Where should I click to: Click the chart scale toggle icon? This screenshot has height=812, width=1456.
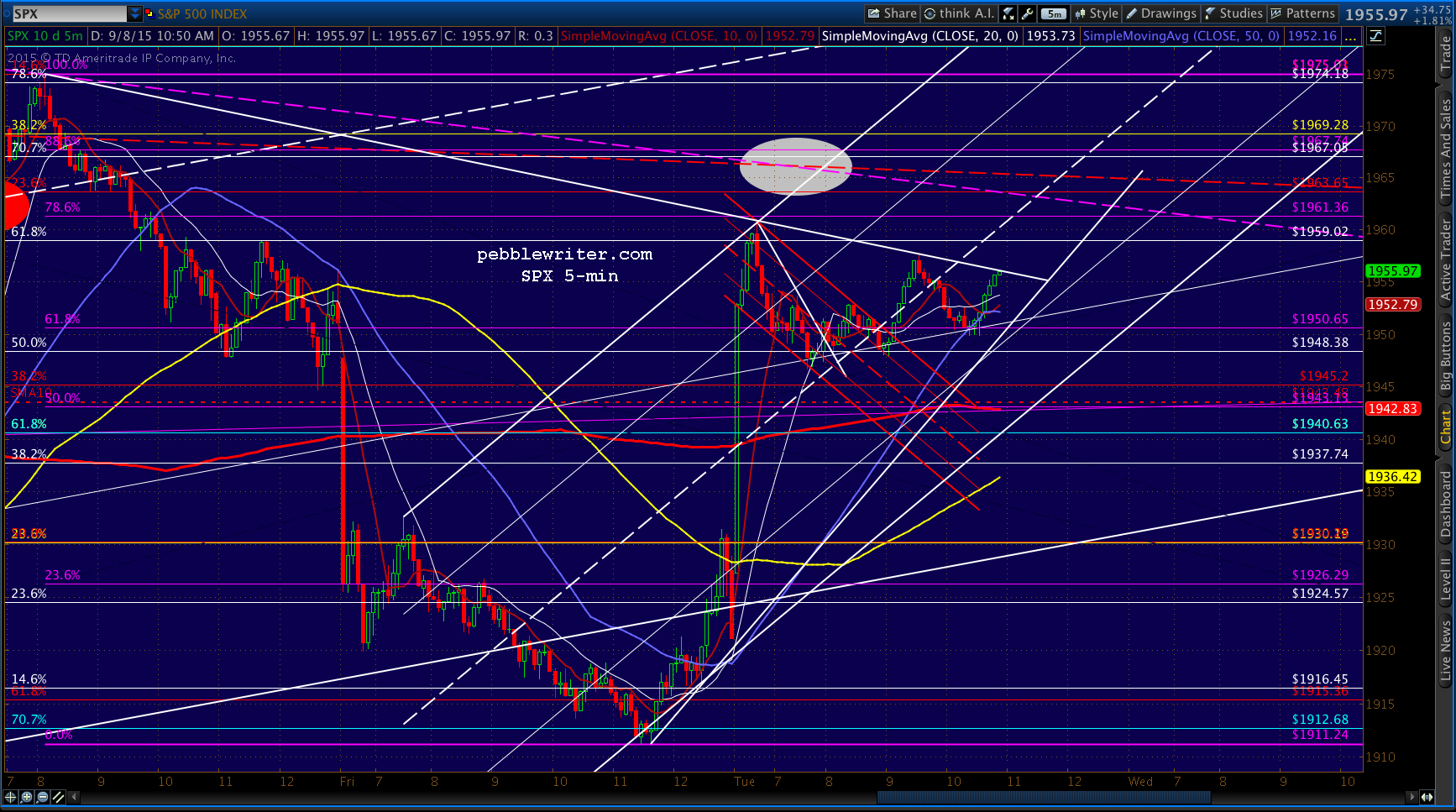[x=1376, y=36]
